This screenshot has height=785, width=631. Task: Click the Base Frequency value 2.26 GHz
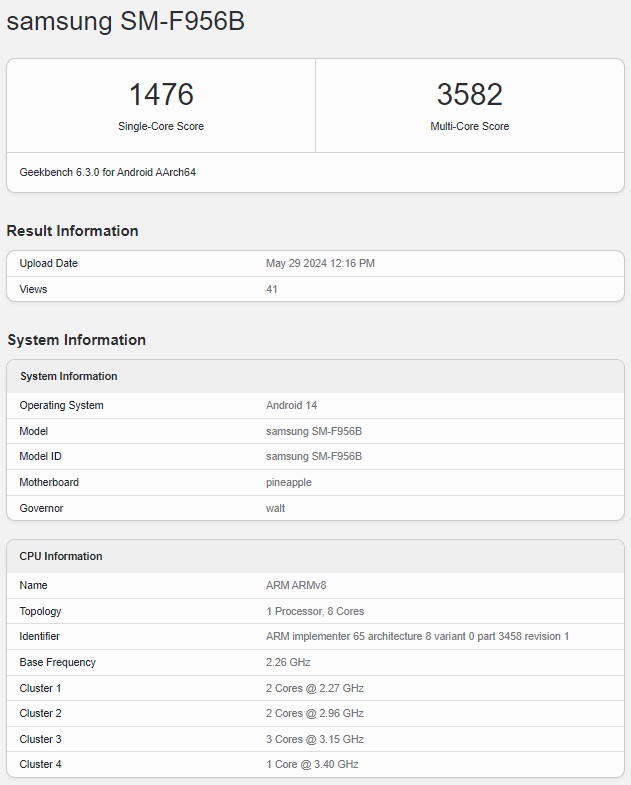tap(288, 663)
